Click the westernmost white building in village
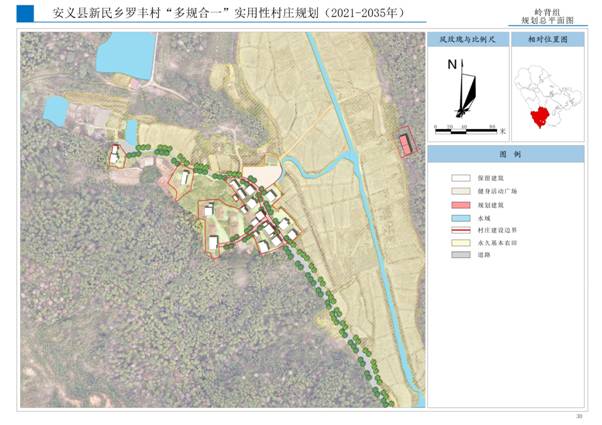 pos(117,155)
